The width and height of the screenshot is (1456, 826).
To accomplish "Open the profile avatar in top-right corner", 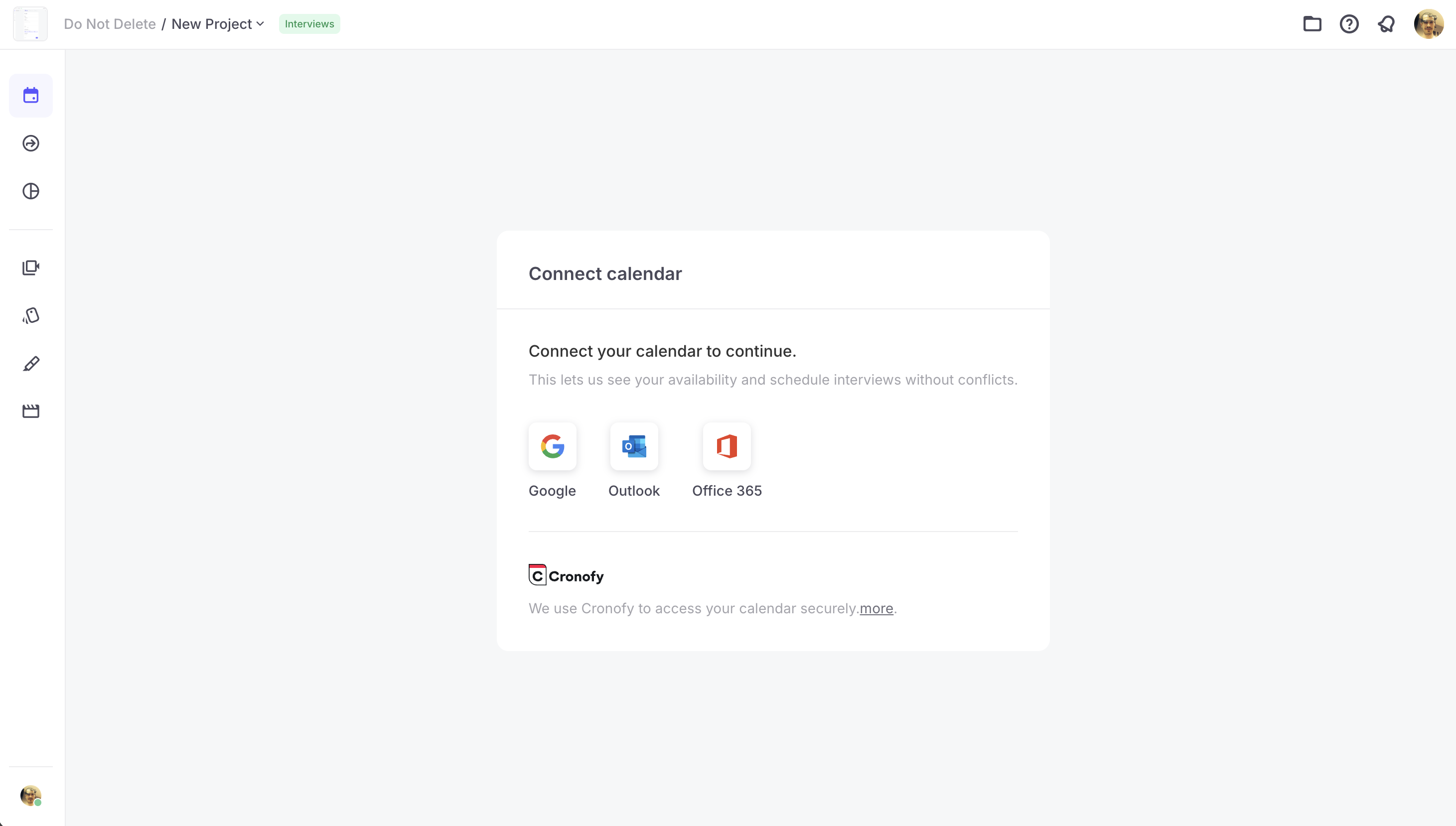I will pyautogui.click(x=1428, y=24).
